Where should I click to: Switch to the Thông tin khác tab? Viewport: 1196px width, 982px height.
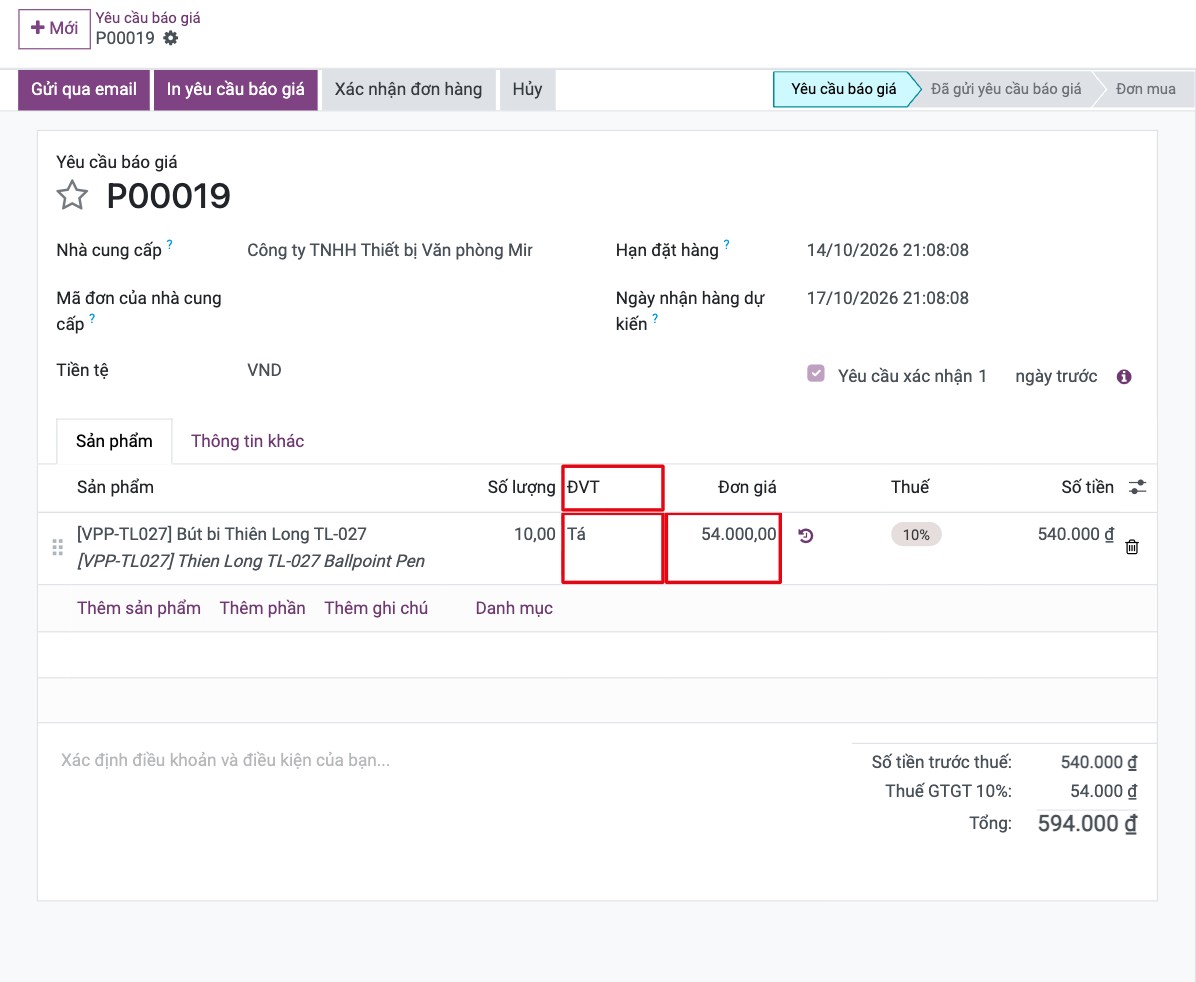coord(247,441)
